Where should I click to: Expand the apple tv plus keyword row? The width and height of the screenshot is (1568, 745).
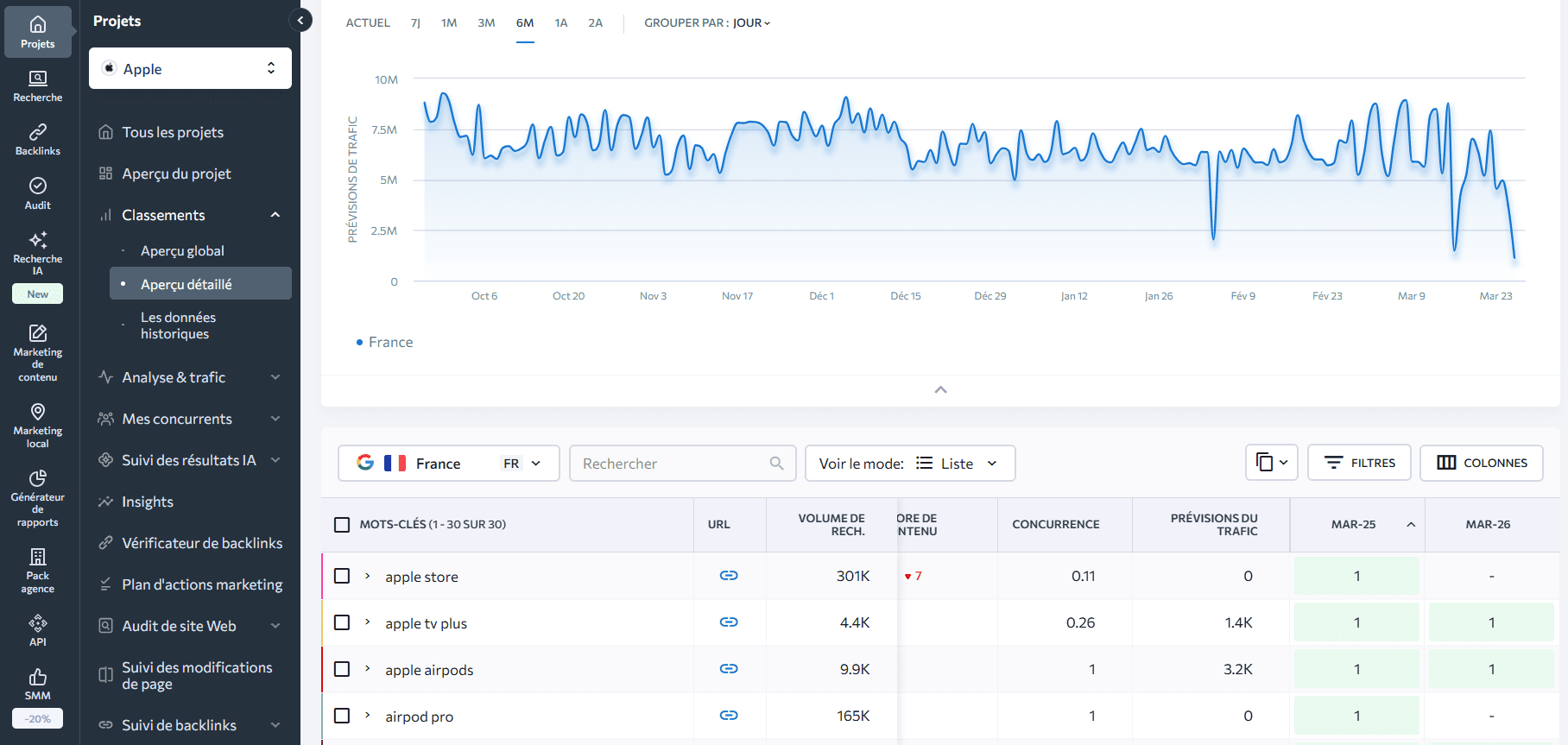pos(367,622)
